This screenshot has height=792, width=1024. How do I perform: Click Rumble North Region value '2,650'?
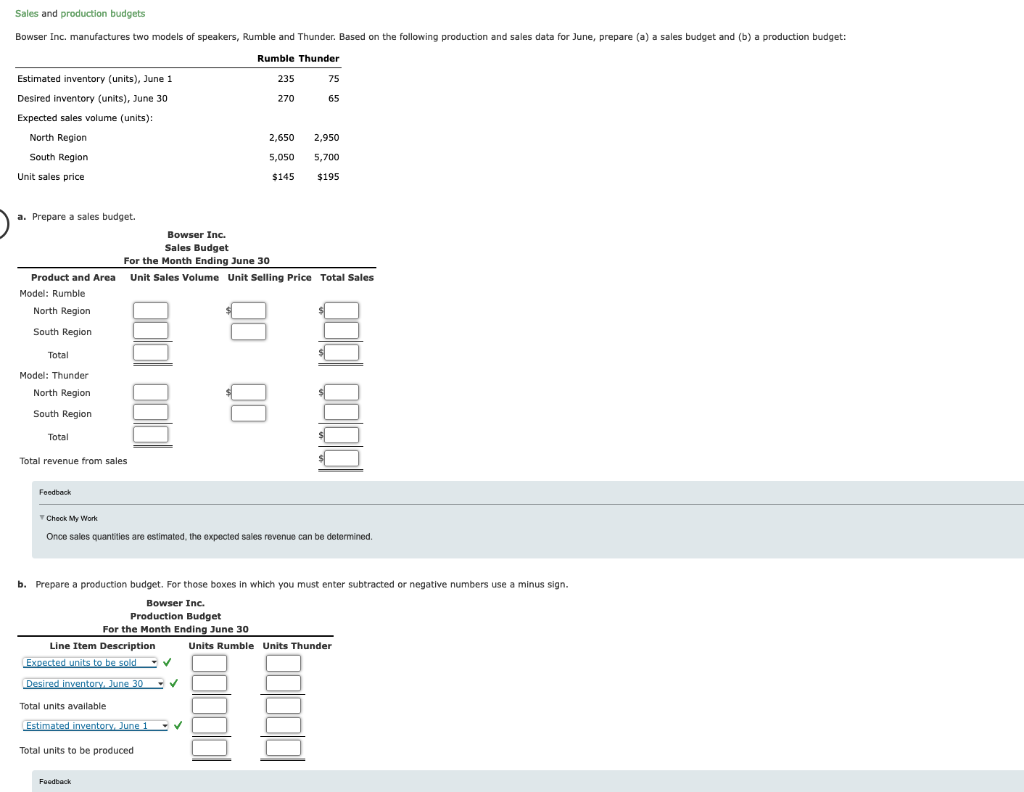(281, 138)
